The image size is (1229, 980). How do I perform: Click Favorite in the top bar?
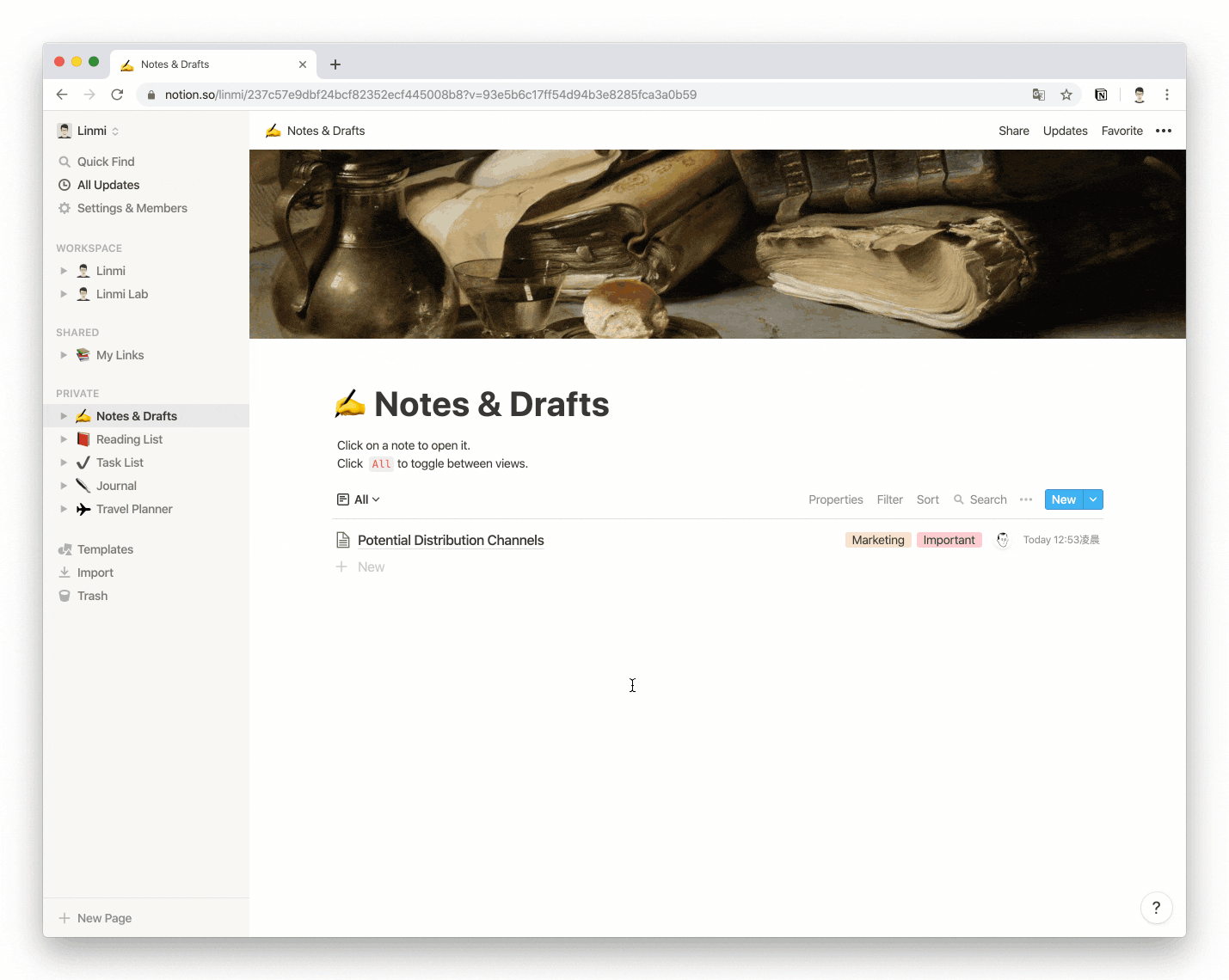point(1122,131)
